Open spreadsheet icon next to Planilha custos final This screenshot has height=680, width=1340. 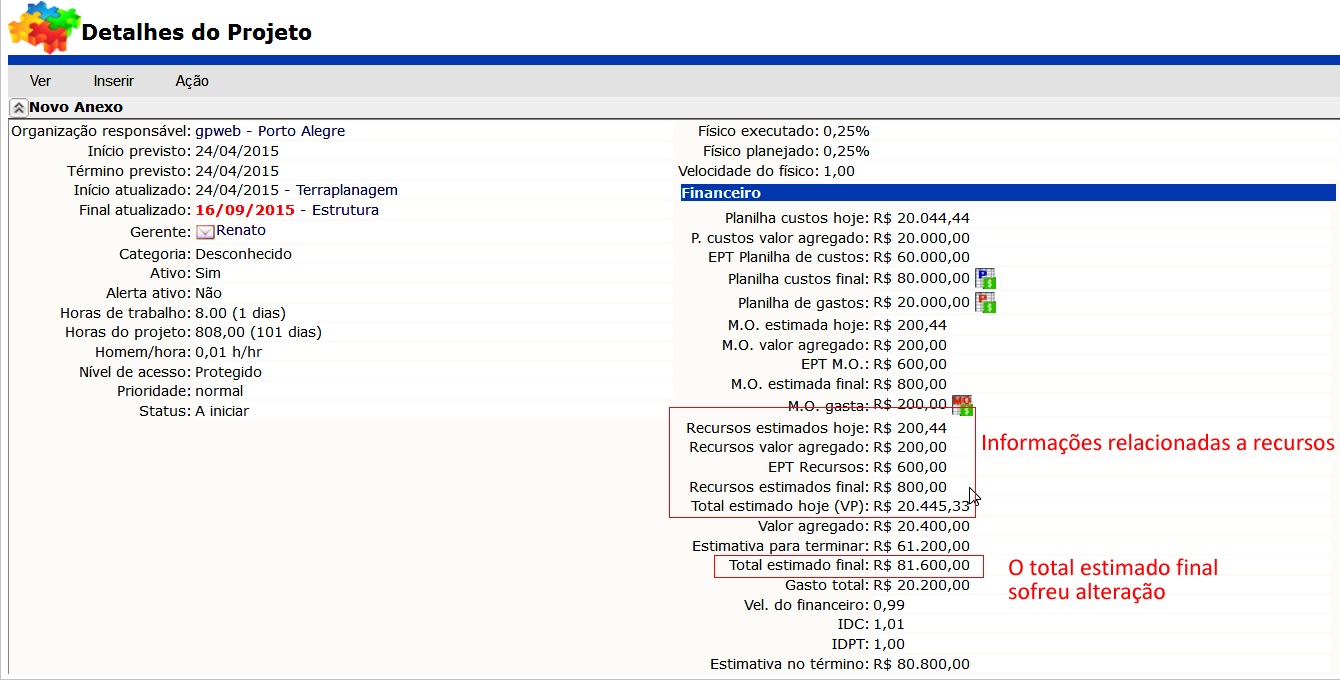click(986, 279)
